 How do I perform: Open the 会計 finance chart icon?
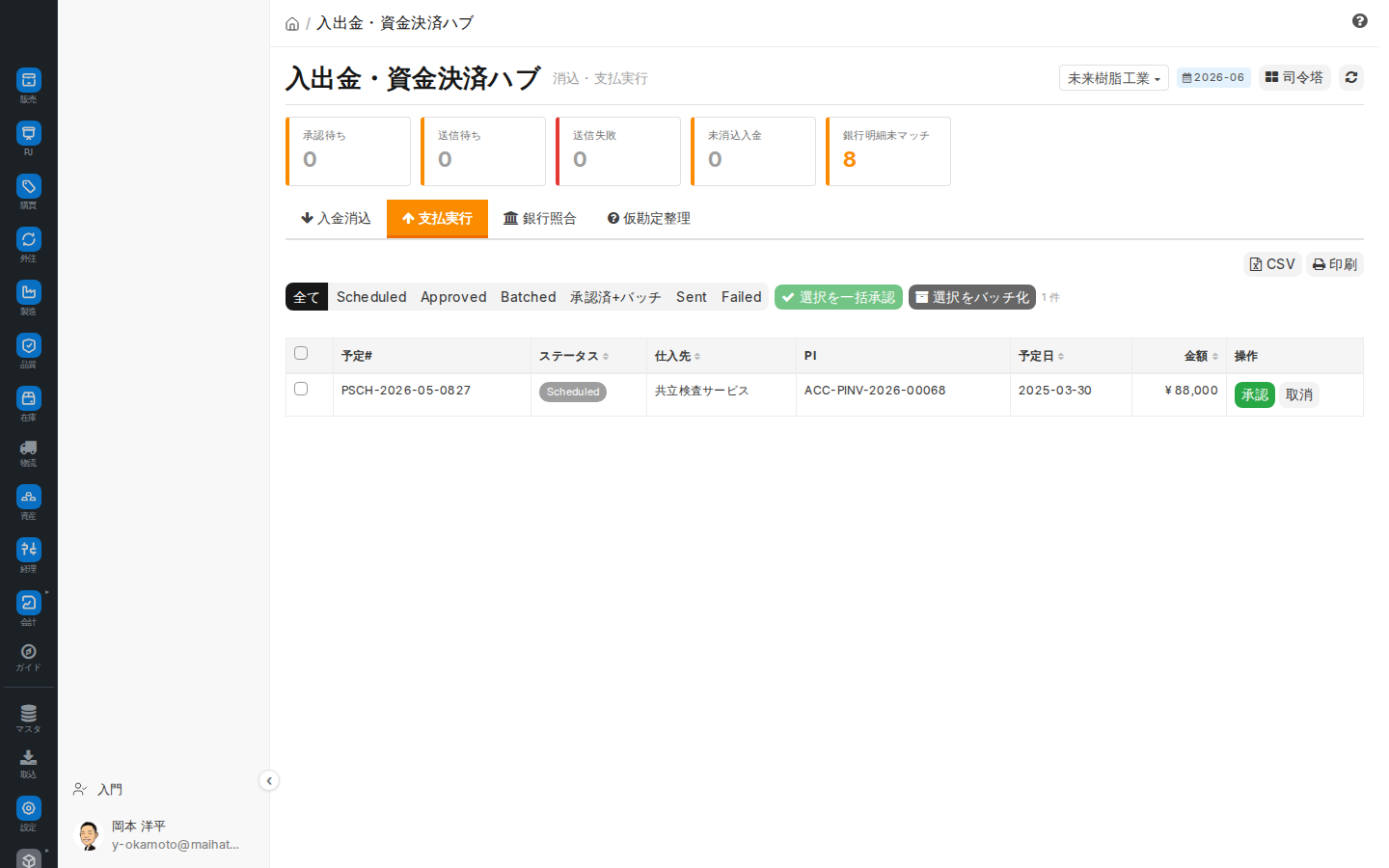point(29,603)
